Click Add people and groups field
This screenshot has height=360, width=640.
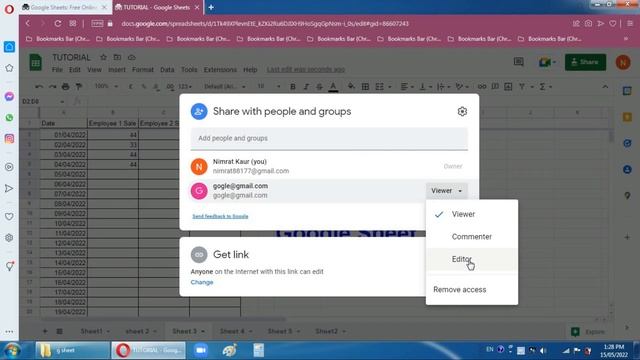point(329,138)
